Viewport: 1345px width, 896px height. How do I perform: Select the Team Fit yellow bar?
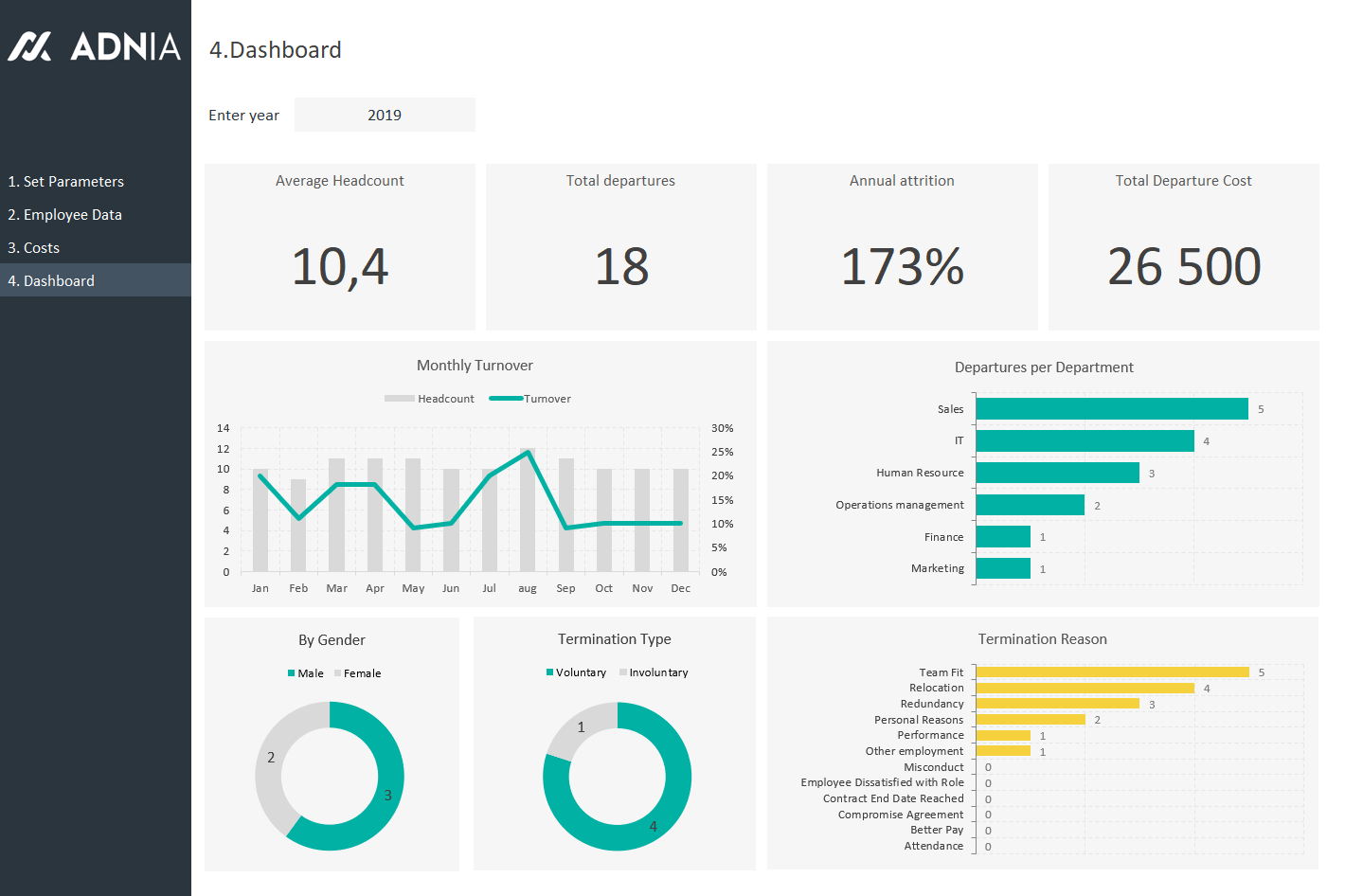(1111, 672)
